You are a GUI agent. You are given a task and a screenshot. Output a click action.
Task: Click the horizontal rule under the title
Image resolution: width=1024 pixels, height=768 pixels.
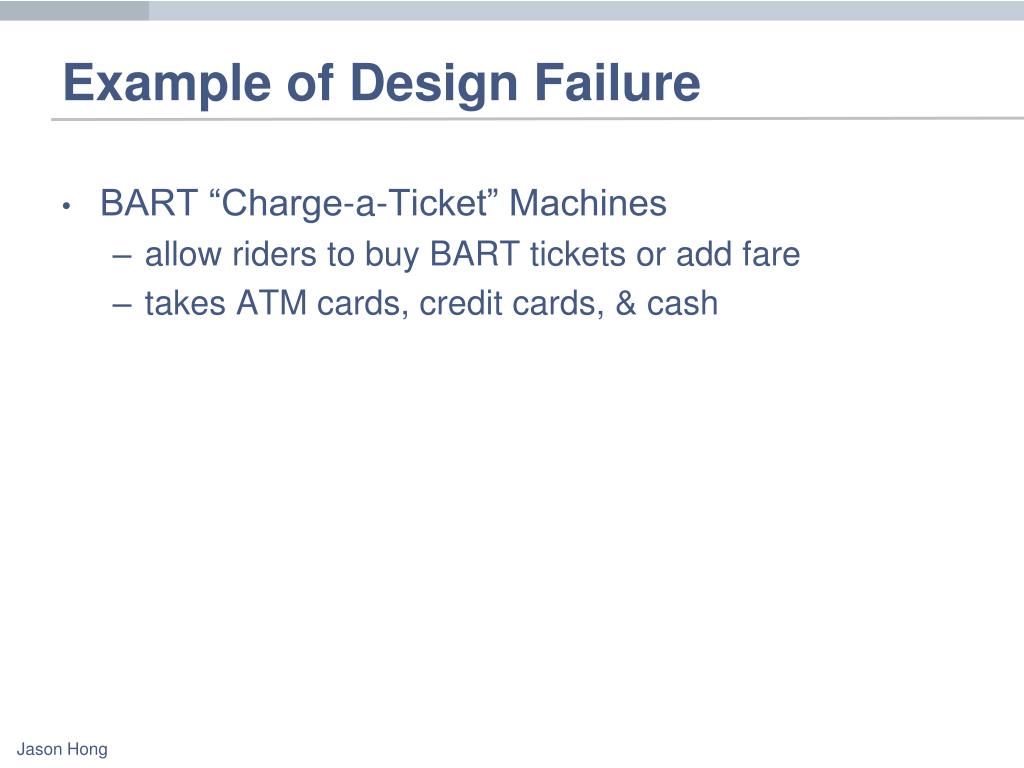tap(537, 119)
